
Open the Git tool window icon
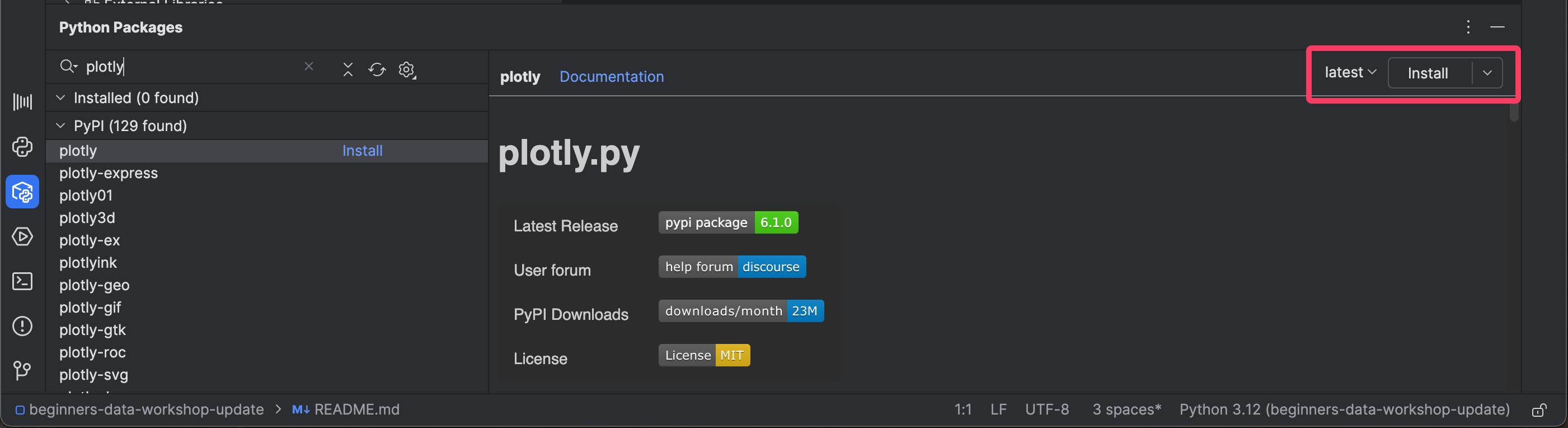click(22, 370)
